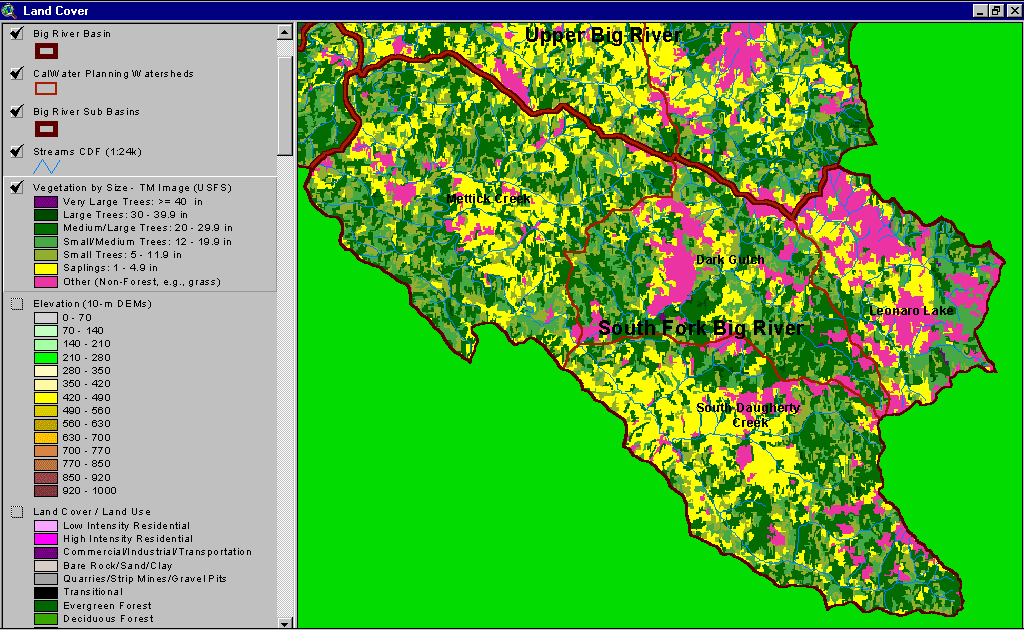Click the CalWater Planning Watersheds outline symbol
The width and height of the screenshot is (1024, 630).
46,89
